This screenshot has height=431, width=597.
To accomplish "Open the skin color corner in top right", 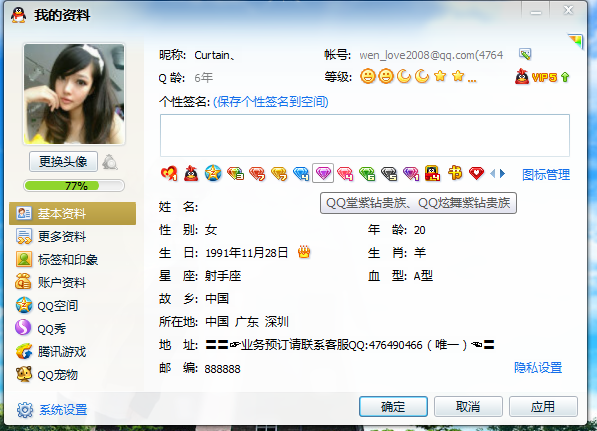I will pos(576,41).
